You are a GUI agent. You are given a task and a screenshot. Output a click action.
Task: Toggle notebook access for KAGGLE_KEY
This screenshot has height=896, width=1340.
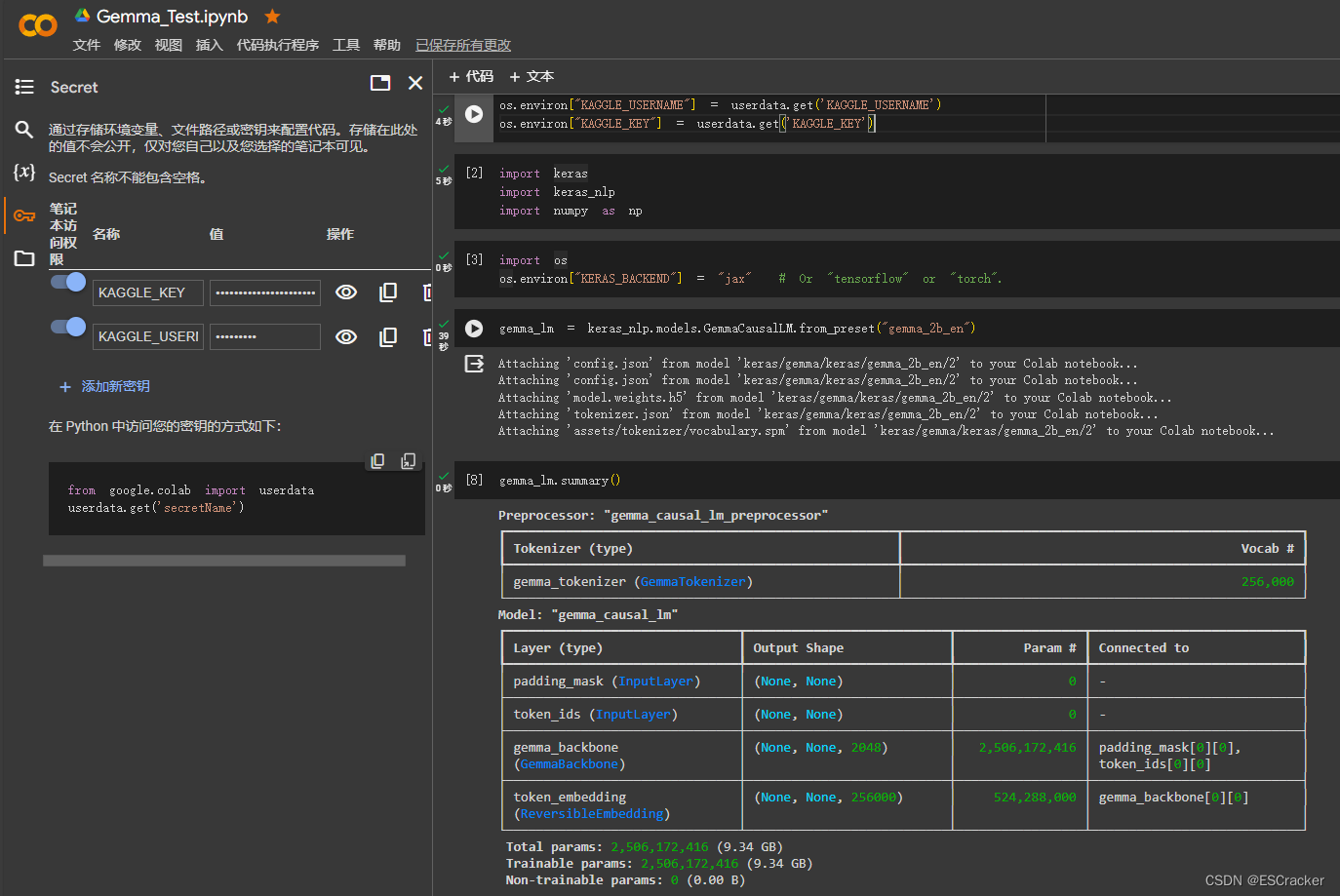coord(68,282)
